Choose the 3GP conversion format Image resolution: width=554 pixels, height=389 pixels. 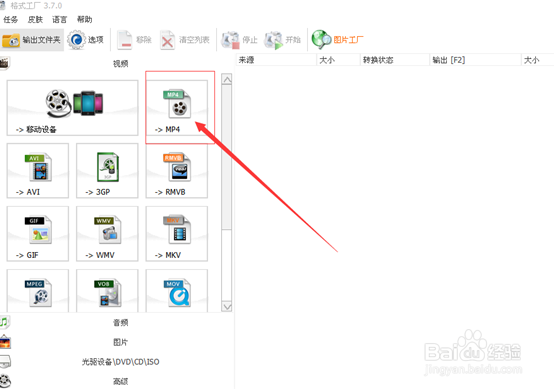107,171
